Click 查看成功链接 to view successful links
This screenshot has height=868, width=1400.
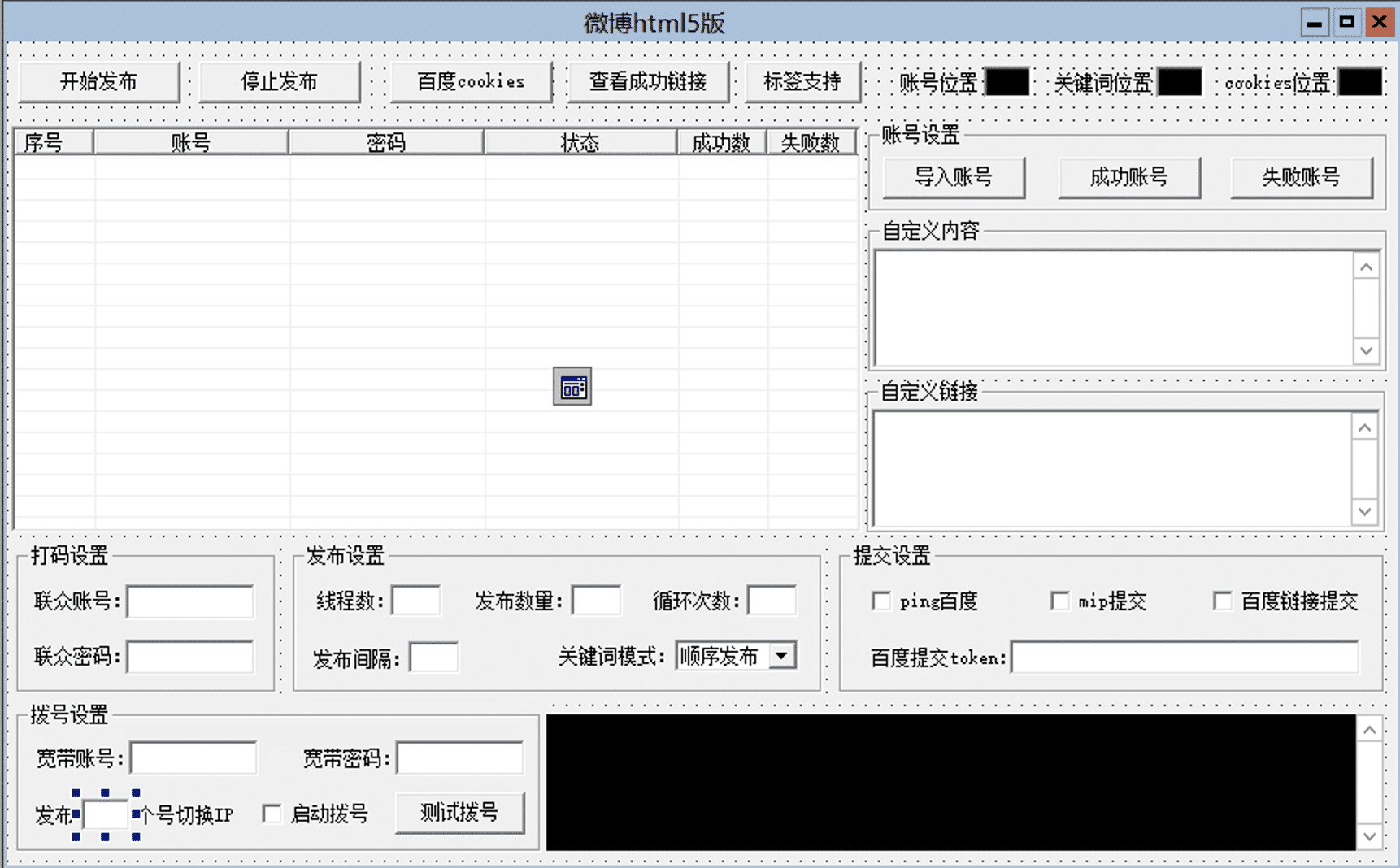(648, 81)
